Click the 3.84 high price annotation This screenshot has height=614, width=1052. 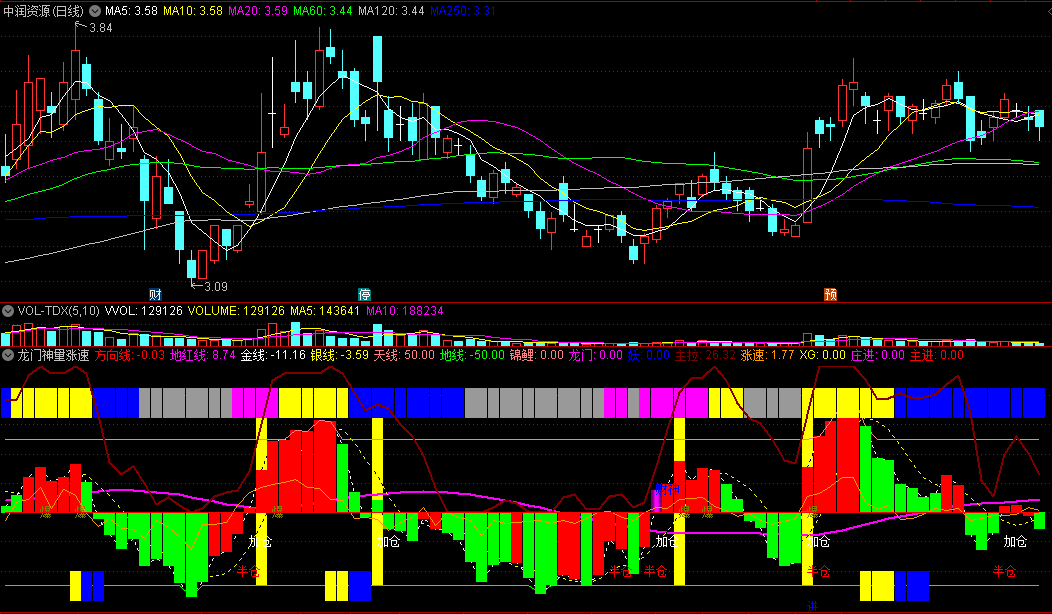tap(101, 28)
